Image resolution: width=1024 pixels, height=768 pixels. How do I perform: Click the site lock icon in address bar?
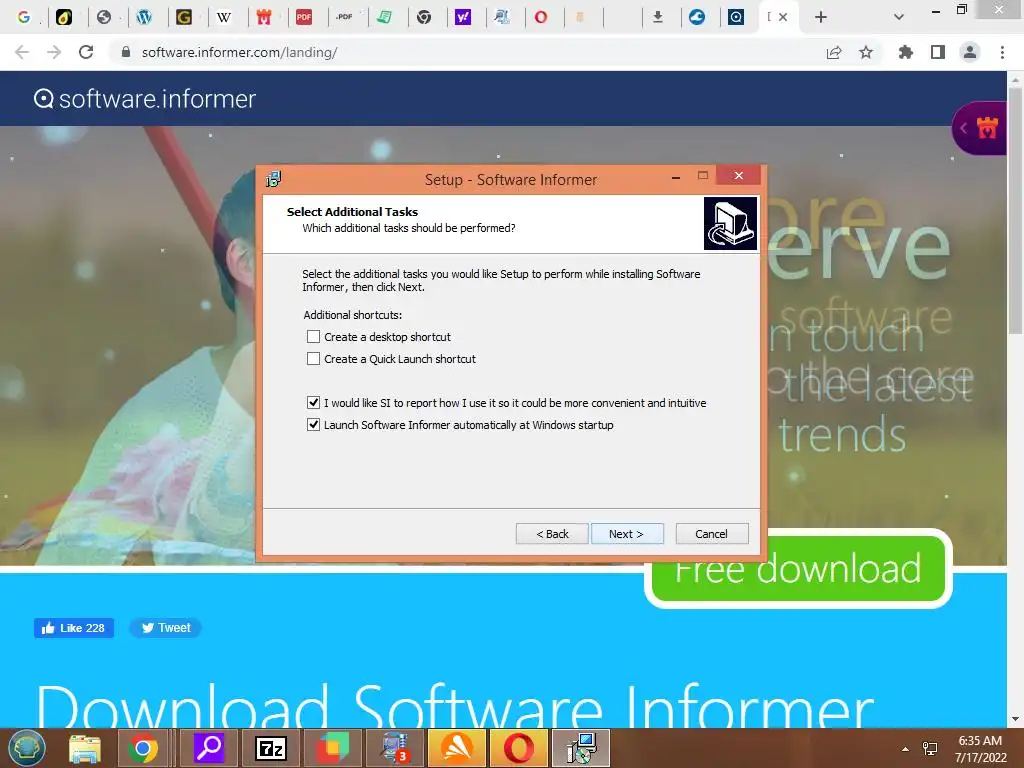tap(126, 52)
